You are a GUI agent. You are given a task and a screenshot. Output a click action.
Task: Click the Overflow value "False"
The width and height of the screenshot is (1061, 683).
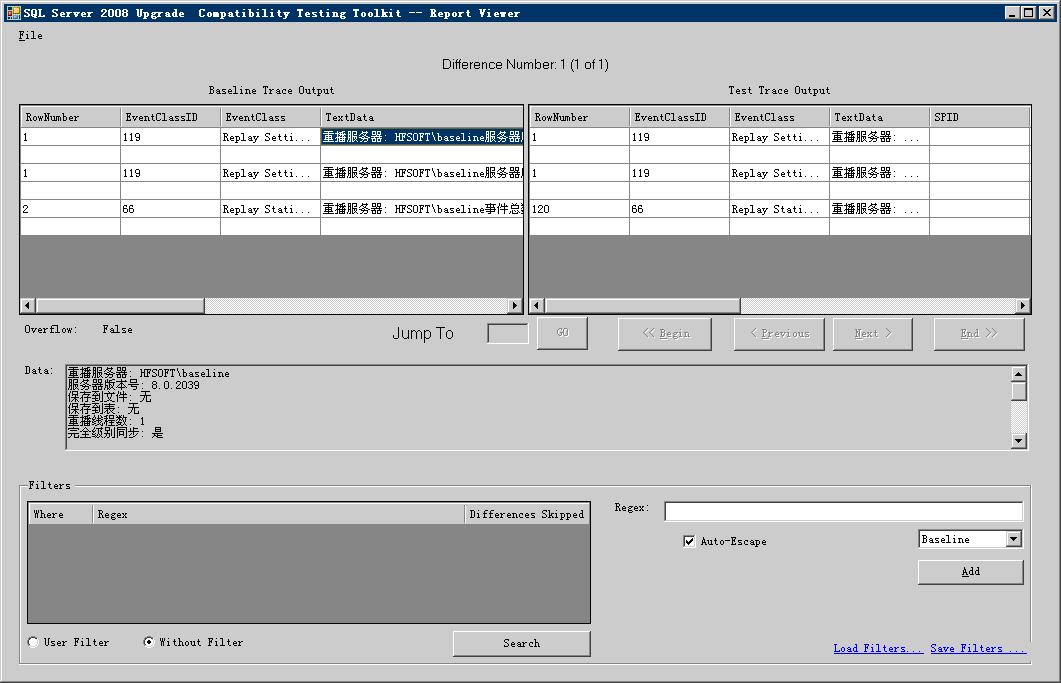(x=118, y=329)
